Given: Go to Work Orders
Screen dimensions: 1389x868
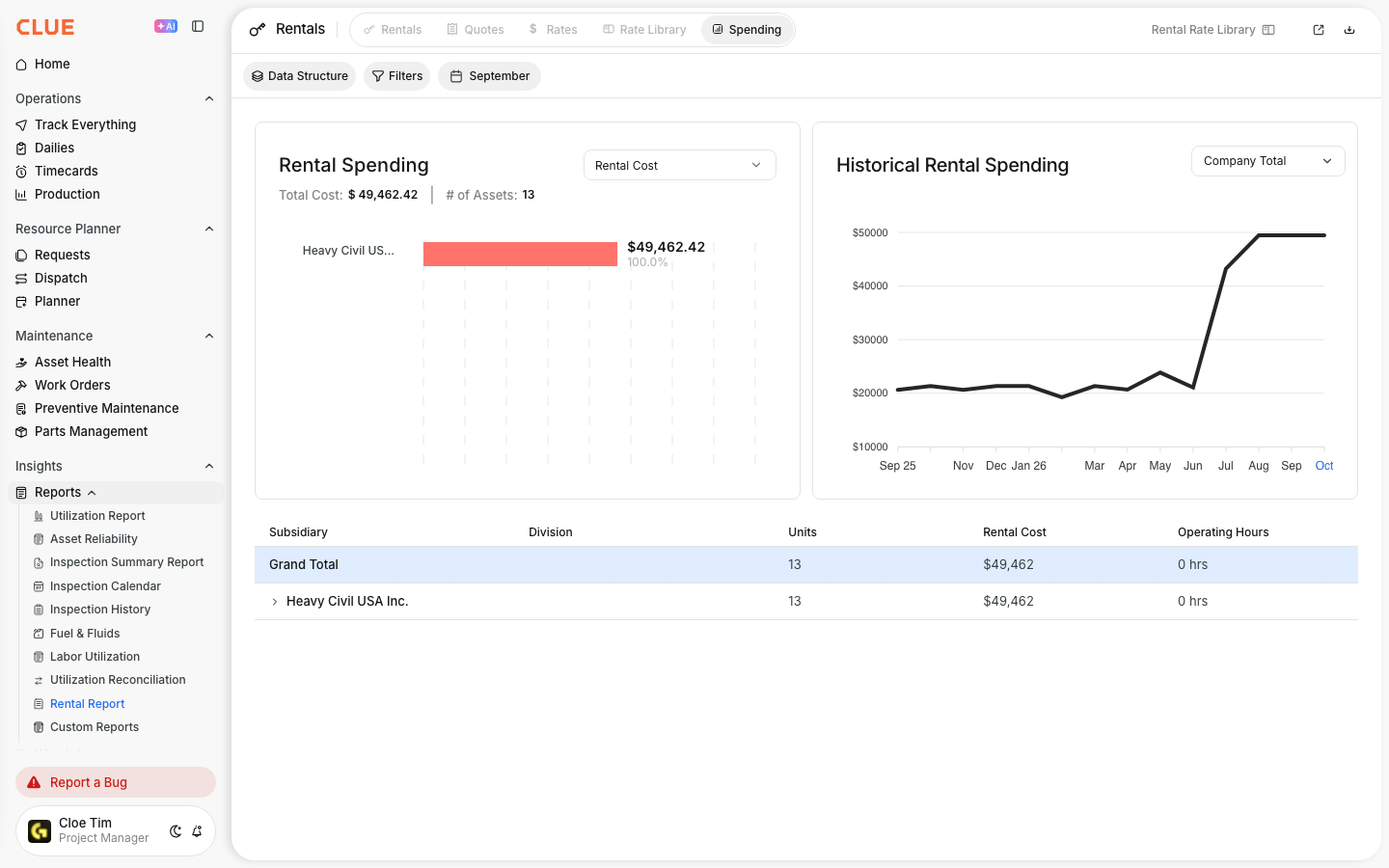Looking at the screenshot, I should click(x=72, y=385).
